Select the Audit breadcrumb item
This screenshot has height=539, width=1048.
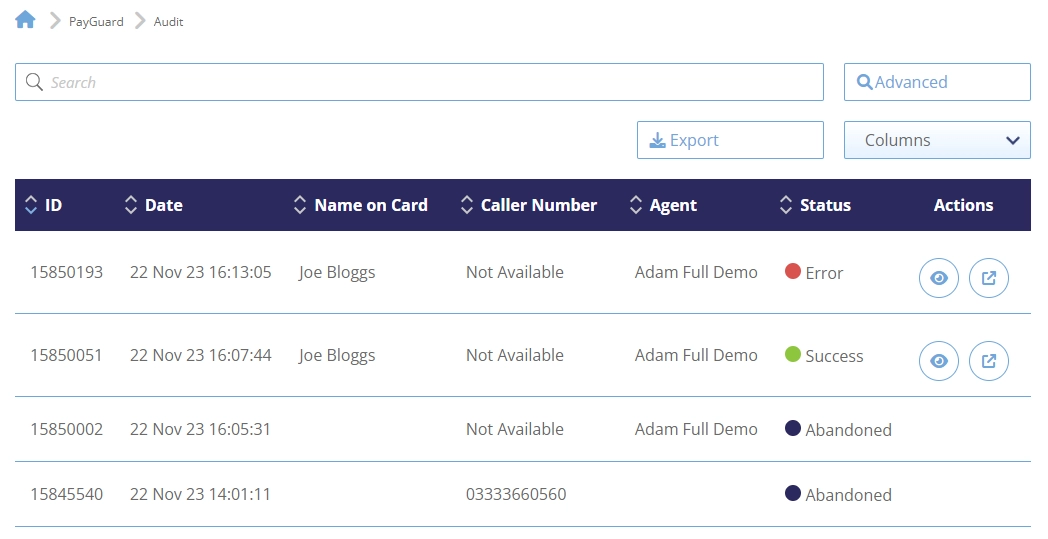[168, 22]
